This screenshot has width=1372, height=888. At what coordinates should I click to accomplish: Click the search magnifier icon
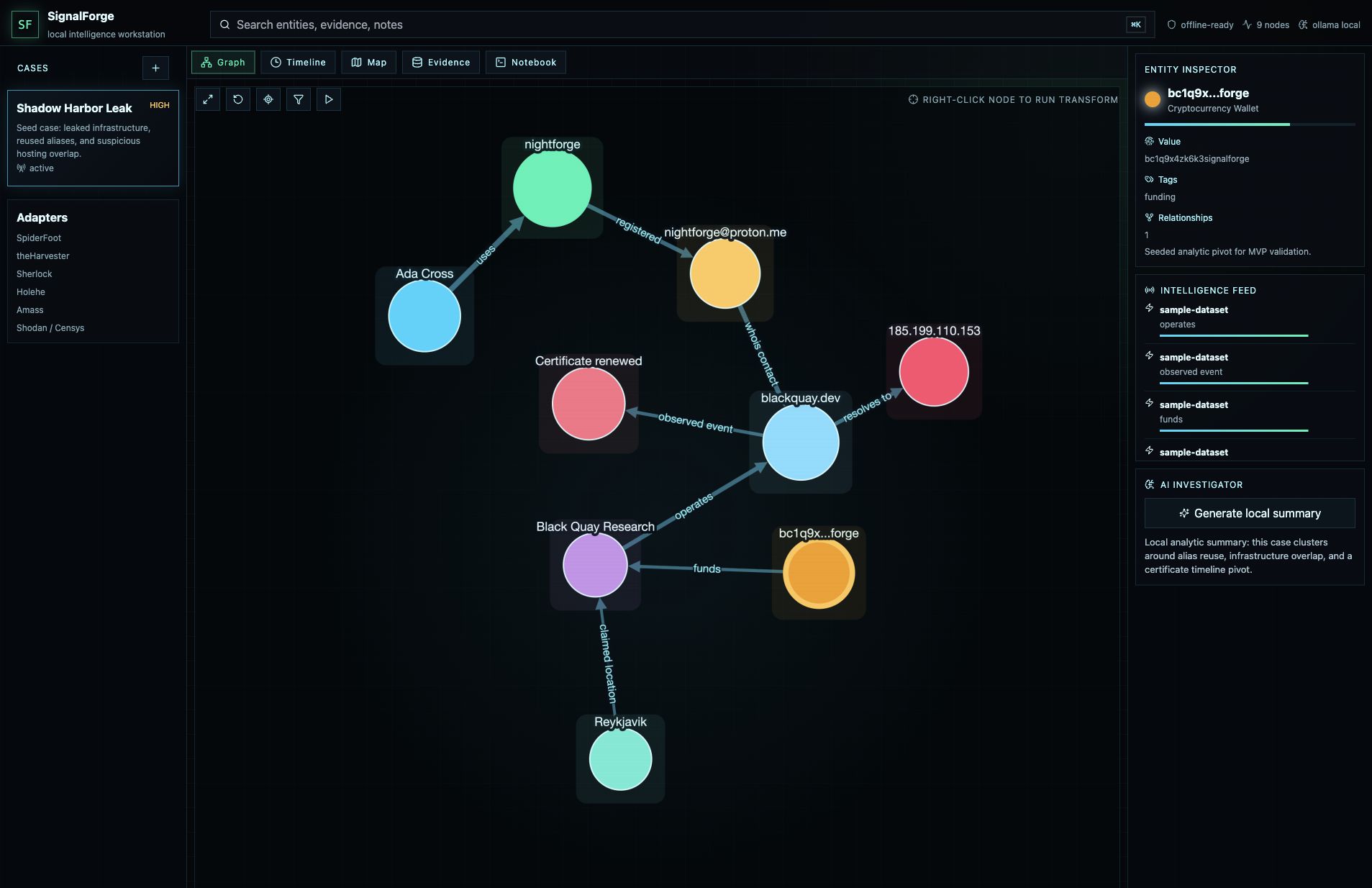click(225, 24)
